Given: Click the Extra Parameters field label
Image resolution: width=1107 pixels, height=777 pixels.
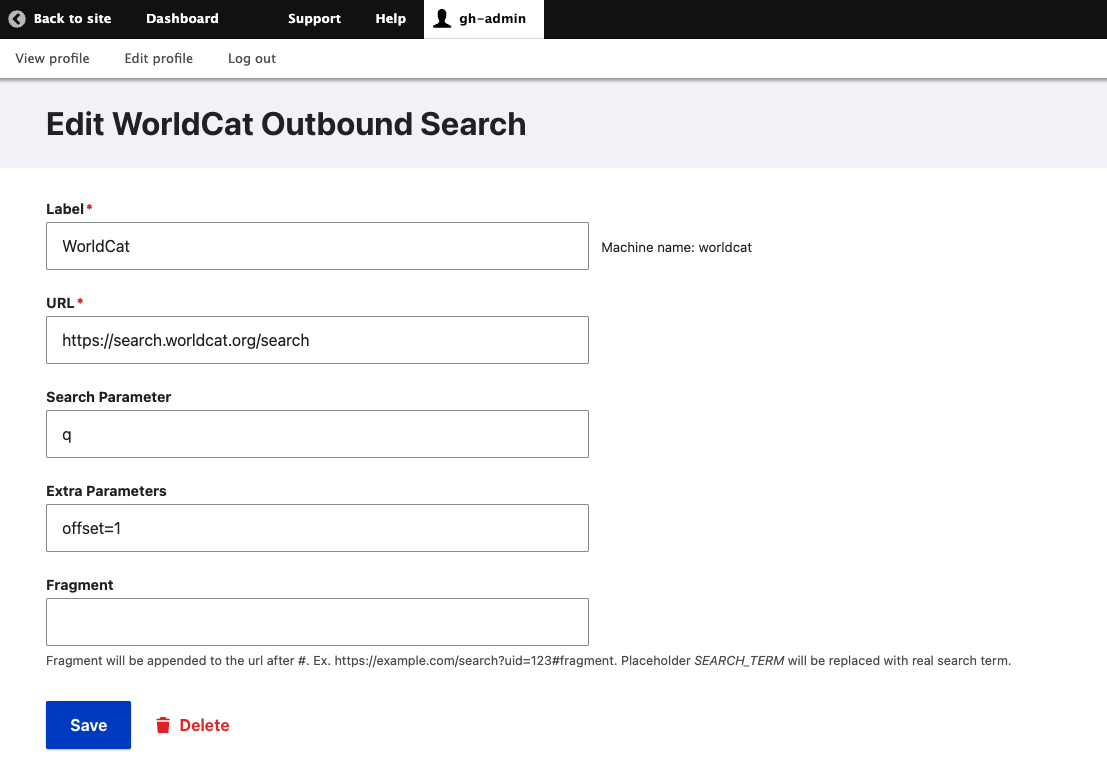Looking at the screenshot, I should point(106,491).
